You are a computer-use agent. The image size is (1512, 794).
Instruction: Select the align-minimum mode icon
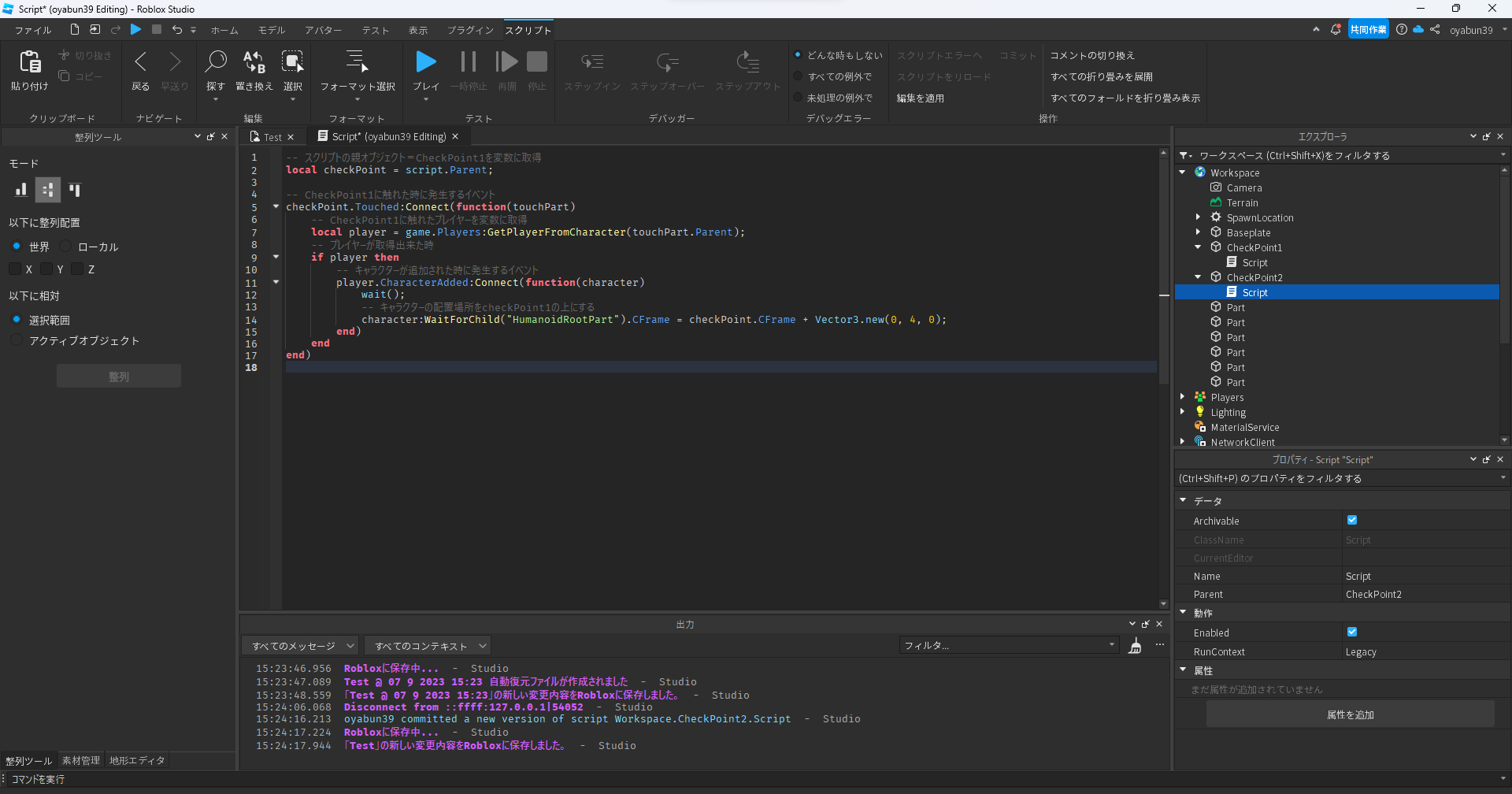[21, 190]
